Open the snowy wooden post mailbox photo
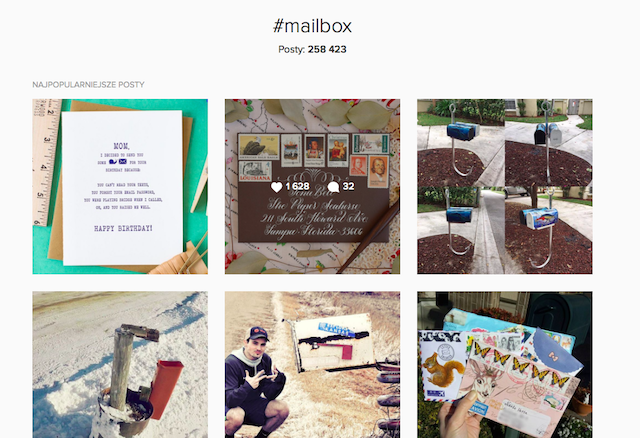This screenshot has width=640, height=438. click(x=120, y=365)
